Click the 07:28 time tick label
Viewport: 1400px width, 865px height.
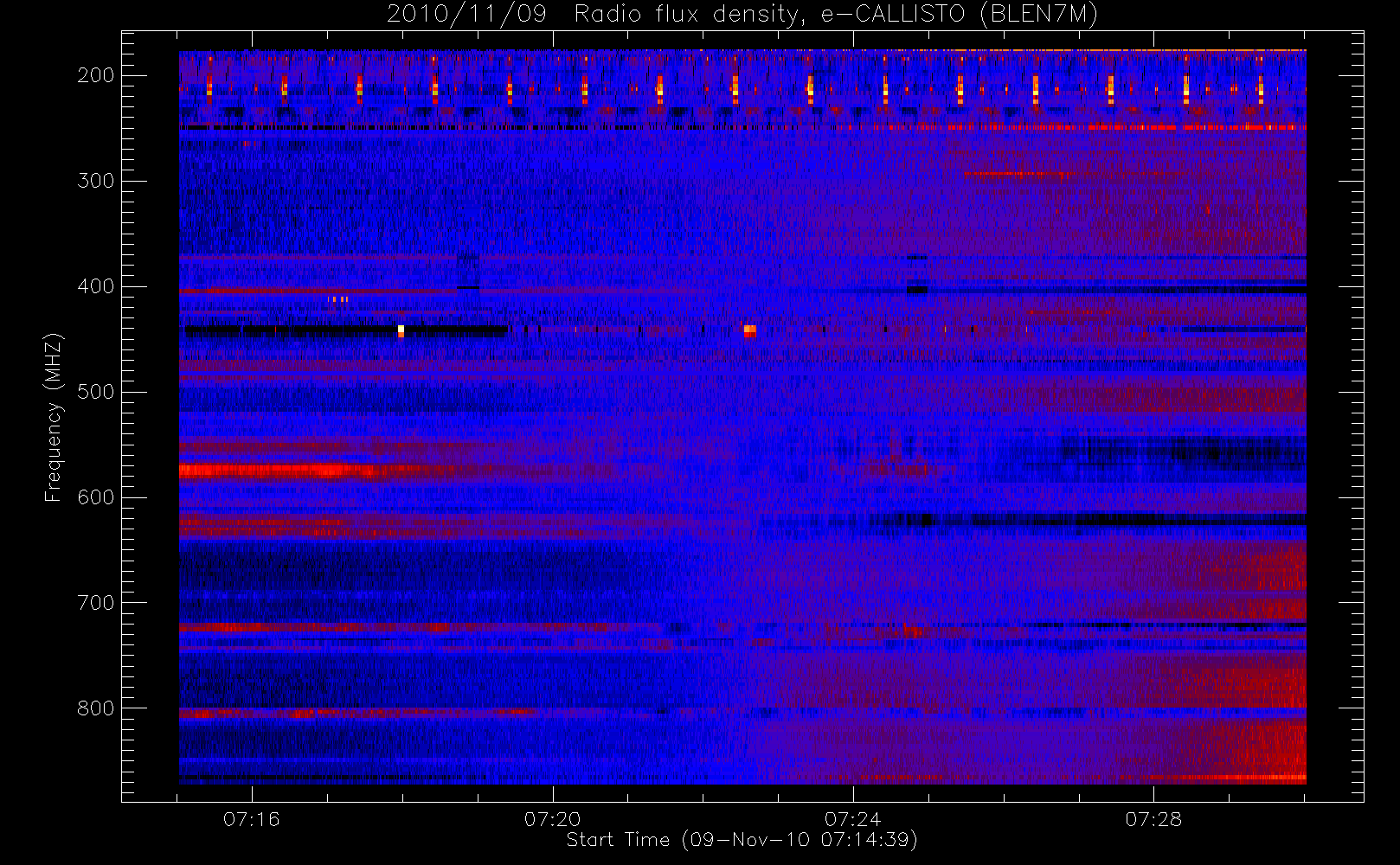[x=1153, y=819]
